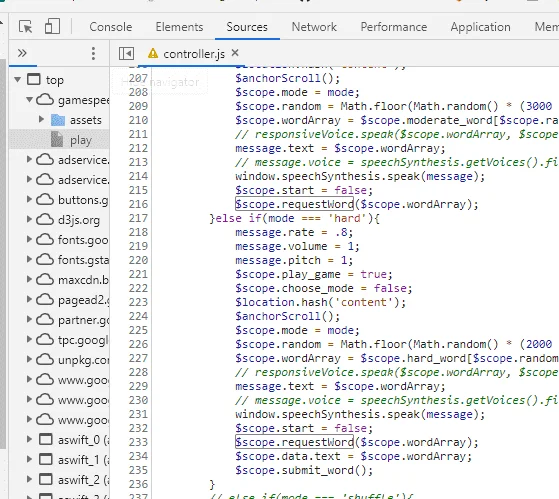Expand the d3js.org domain

(30, 219)
